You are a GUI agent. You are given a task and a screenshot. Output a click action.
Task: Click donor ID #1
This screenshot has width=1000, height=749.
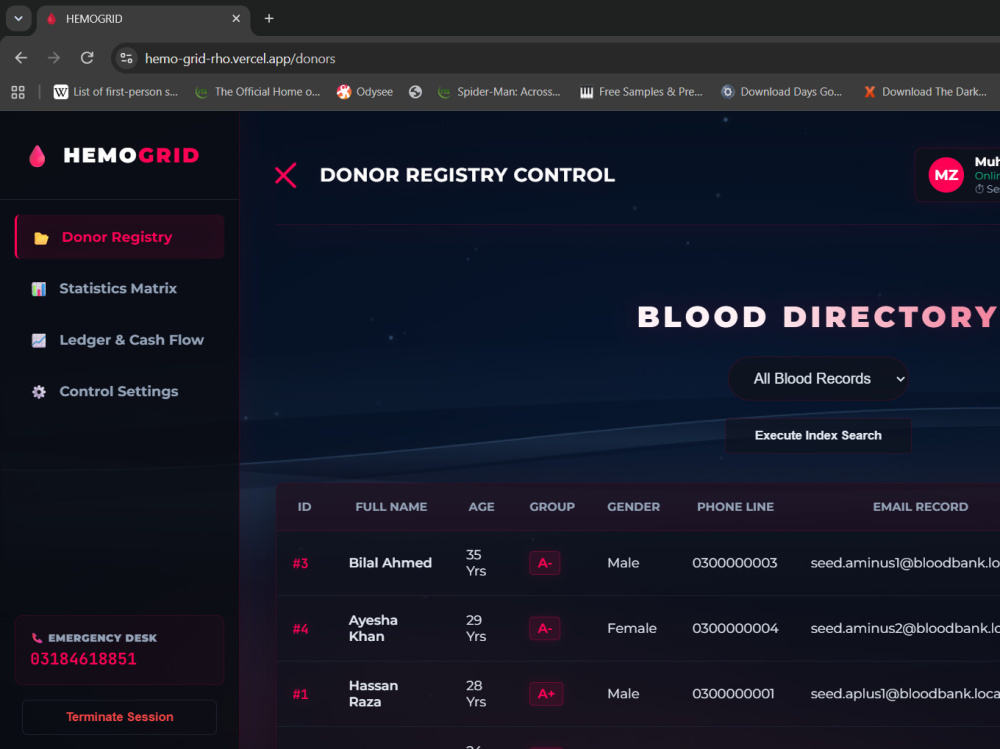point(300,694)
